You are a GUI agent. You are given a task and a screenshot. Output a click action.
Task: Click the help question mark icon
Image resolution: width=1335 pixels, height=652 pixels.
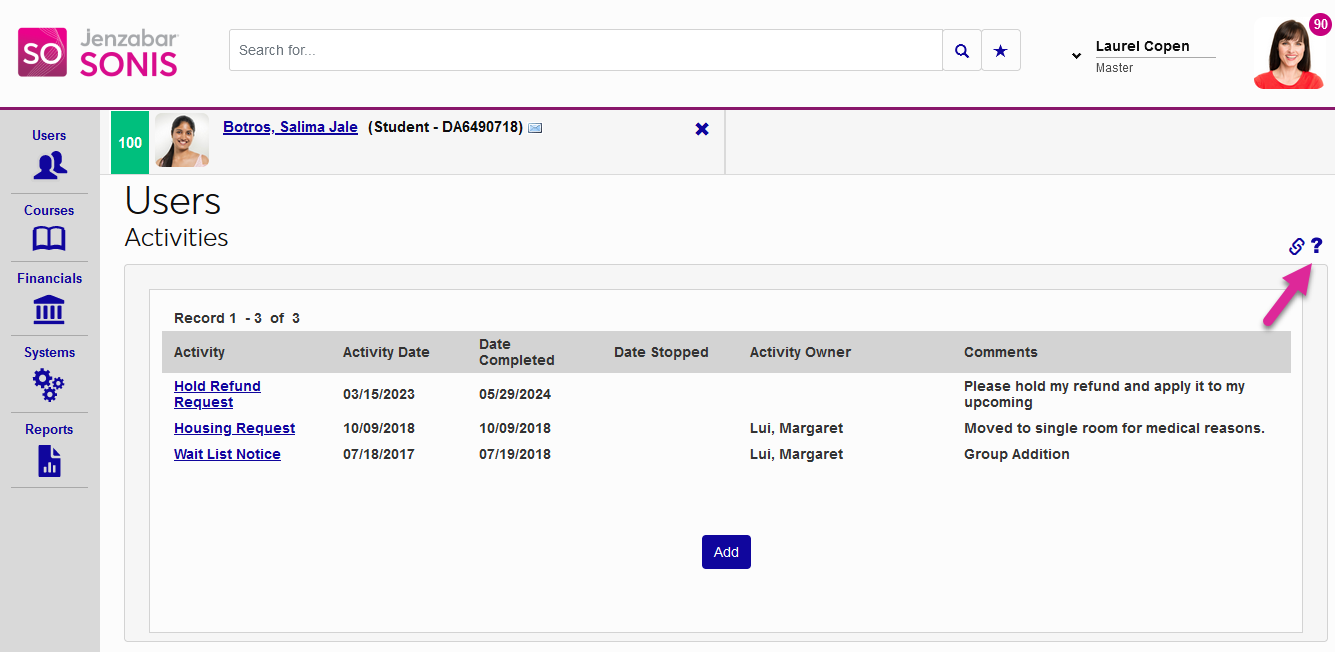click(1316, 245)
